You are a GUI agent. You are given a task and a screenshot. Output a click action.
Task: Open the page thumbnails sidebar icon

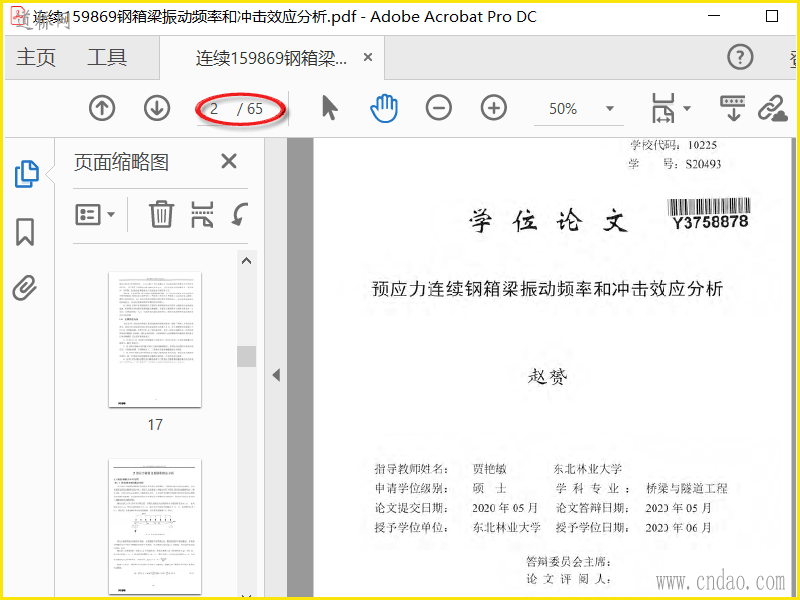click(x=27, y=174)
